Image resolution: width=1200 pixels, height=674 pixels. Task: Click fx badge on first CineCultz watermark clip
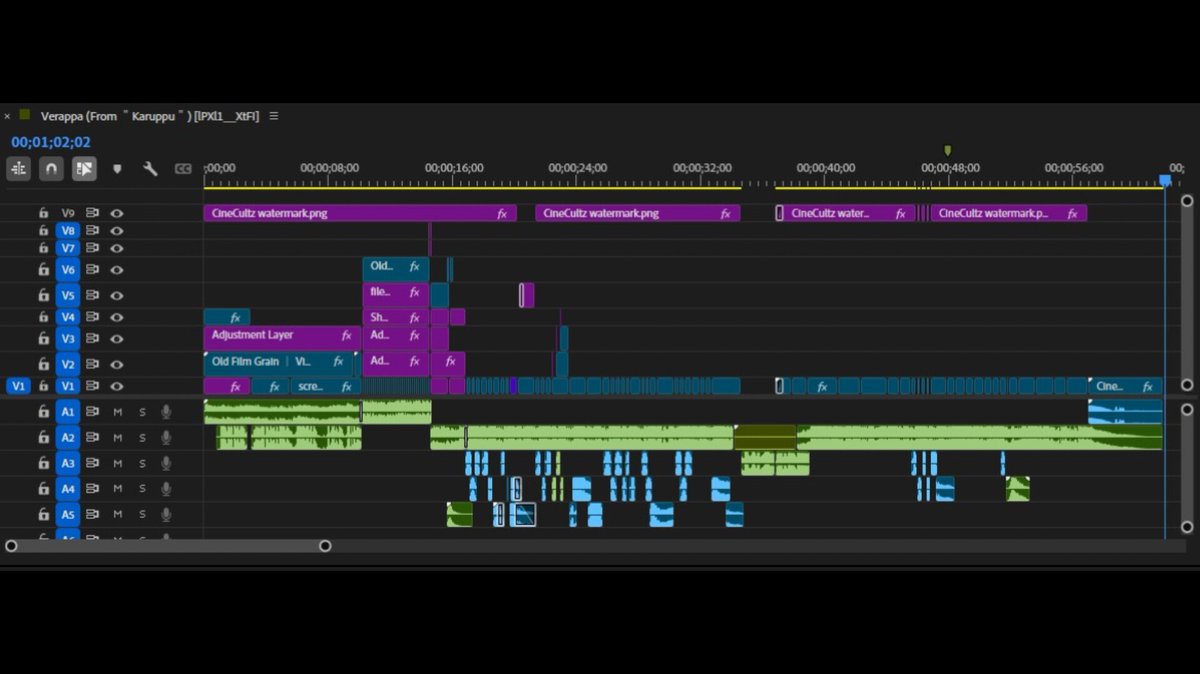pyautogui.click(x=502, y=214)
